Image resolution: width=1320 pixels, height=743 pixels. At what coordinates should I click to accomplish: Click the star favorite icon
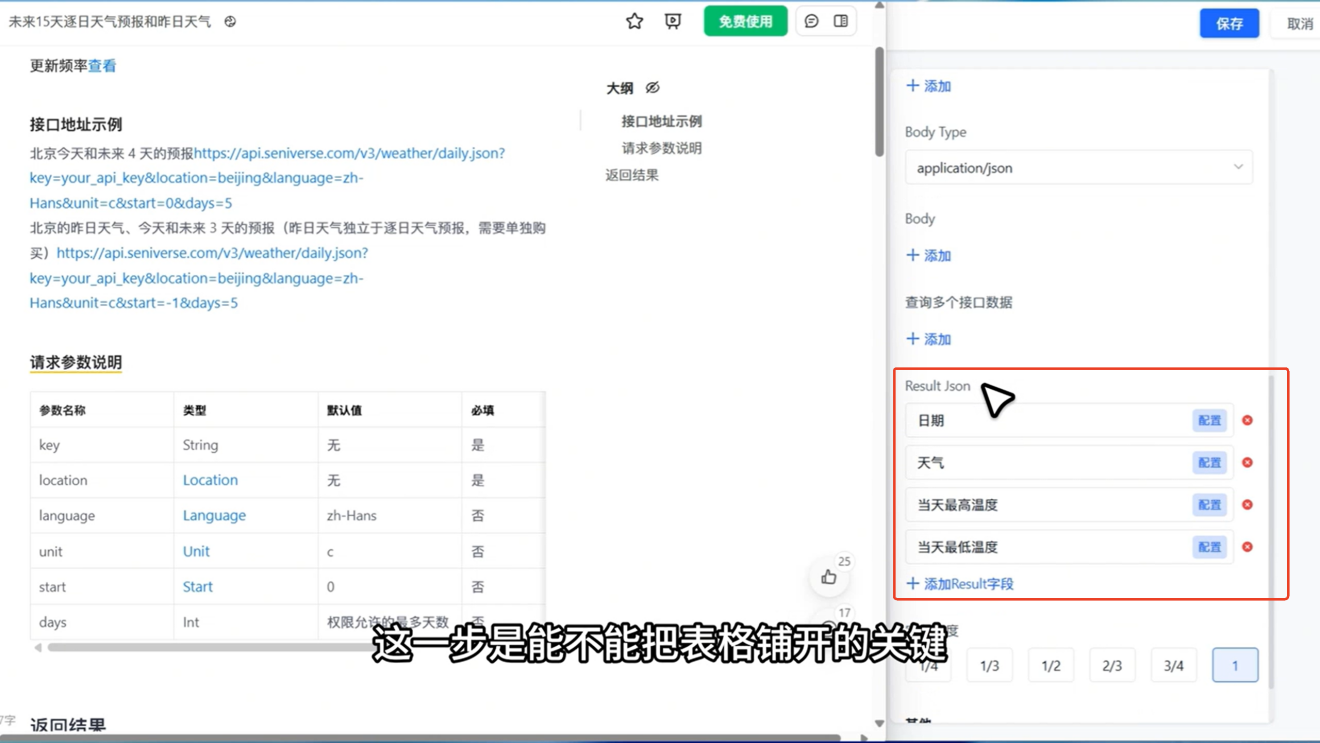(x=634, y=21)
